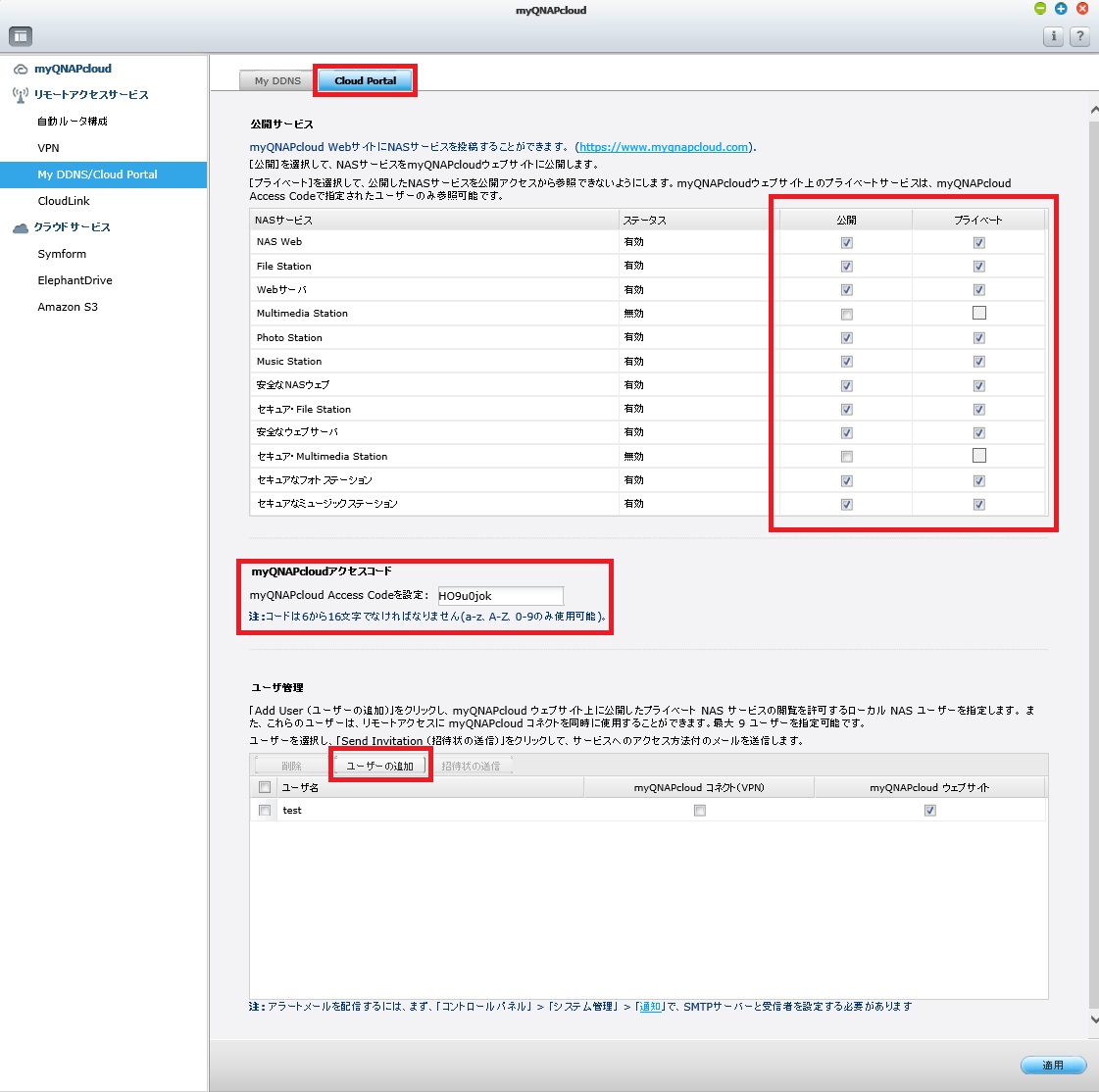Click the 適用 apply button
The width and height of the screenshot is (1099, 1092).
click(x=1053, y=1066)
